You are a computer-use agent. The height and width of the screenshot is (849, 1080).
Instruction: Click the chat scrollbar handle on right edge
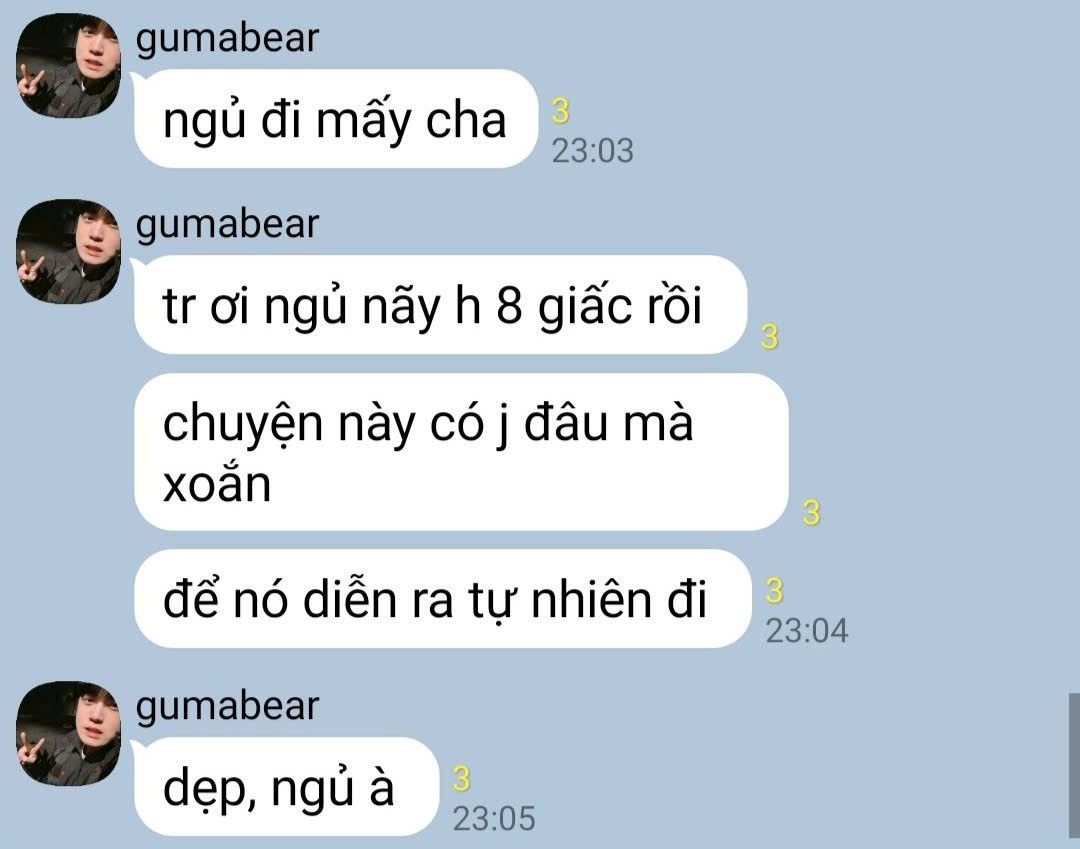click(1074, 765)
